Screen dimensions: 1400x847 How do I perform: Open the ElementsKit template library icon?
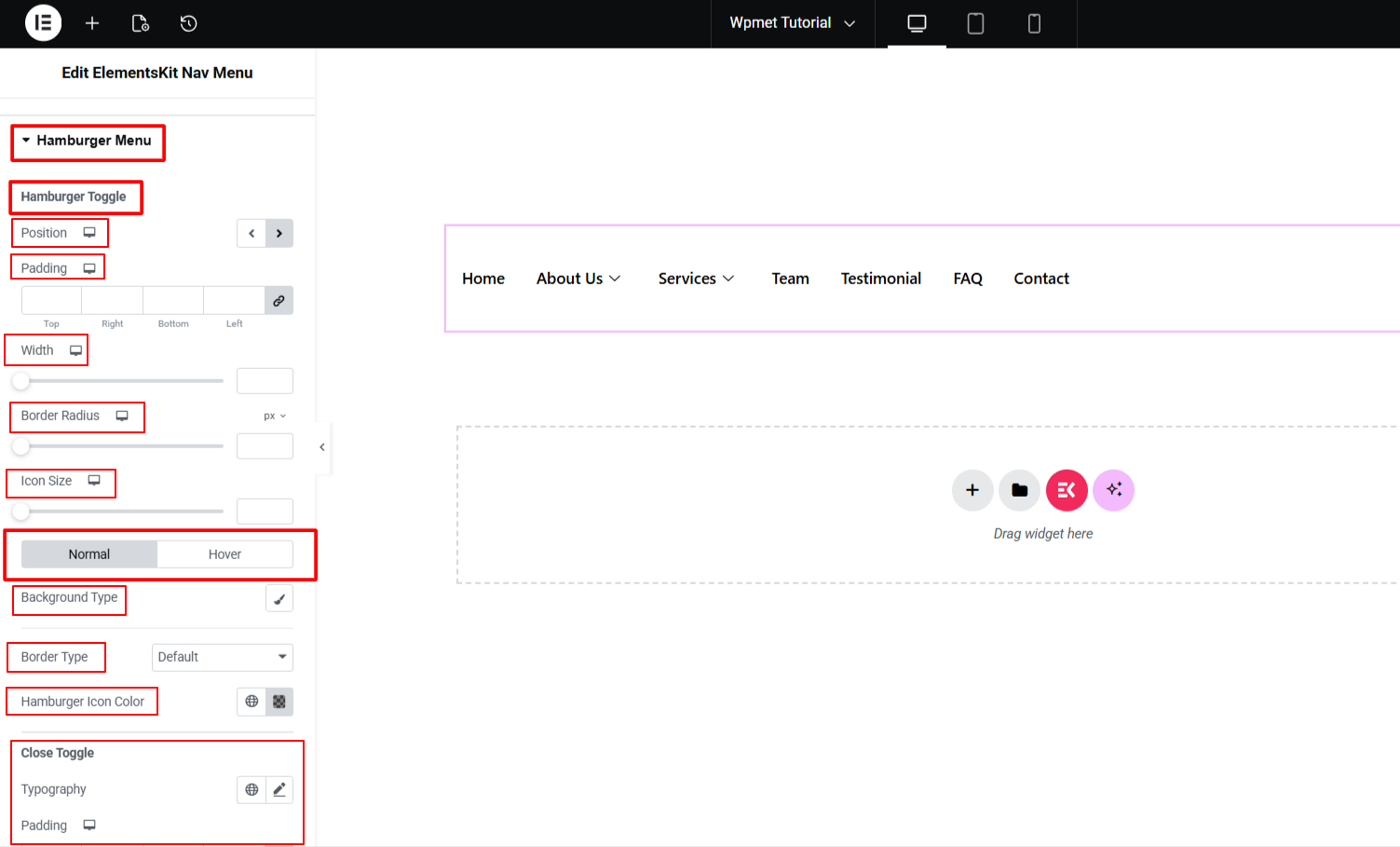[1067, 489]
